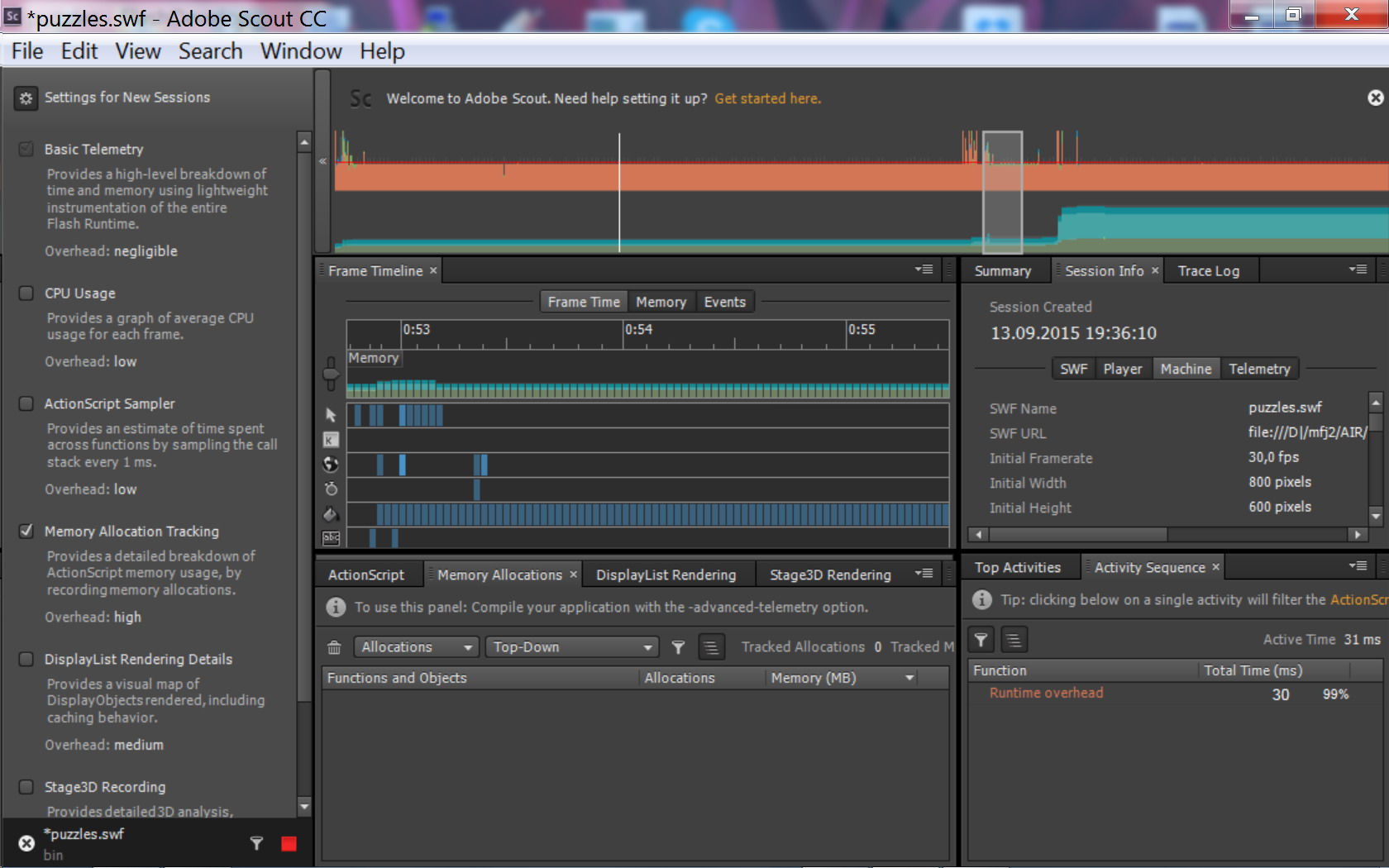The image size is (1389, 868).
Task: Open Frame Timeline panel options menu
Action: [x=924, y=269]
